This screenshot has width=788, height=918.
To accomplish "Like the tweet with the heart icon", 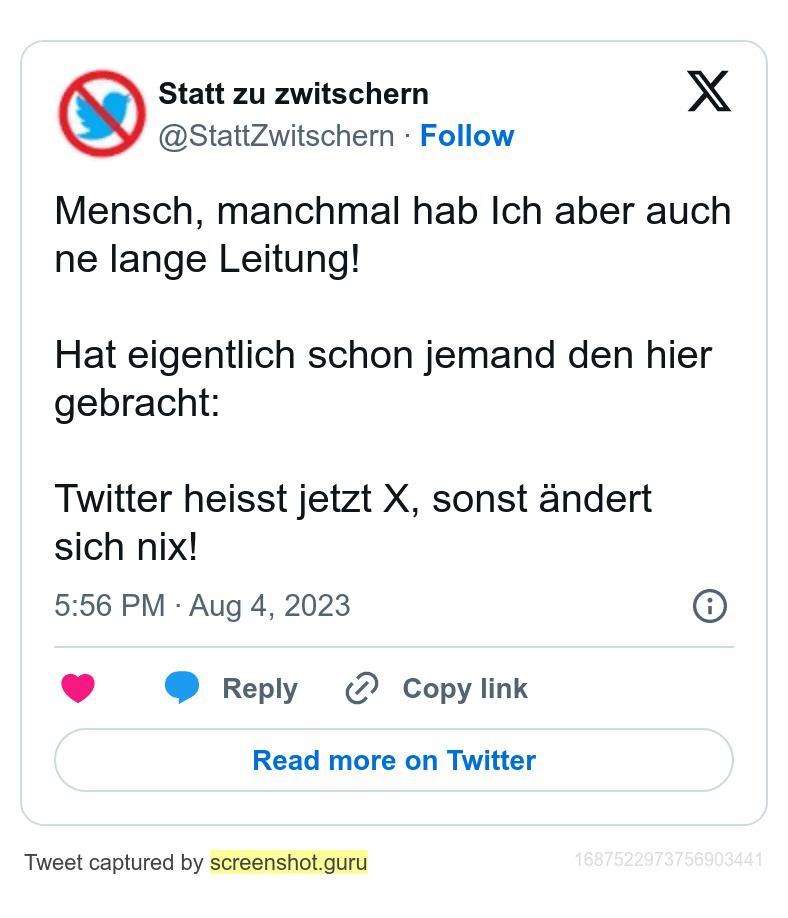I will pyautogui.click(x=78, y=688).
